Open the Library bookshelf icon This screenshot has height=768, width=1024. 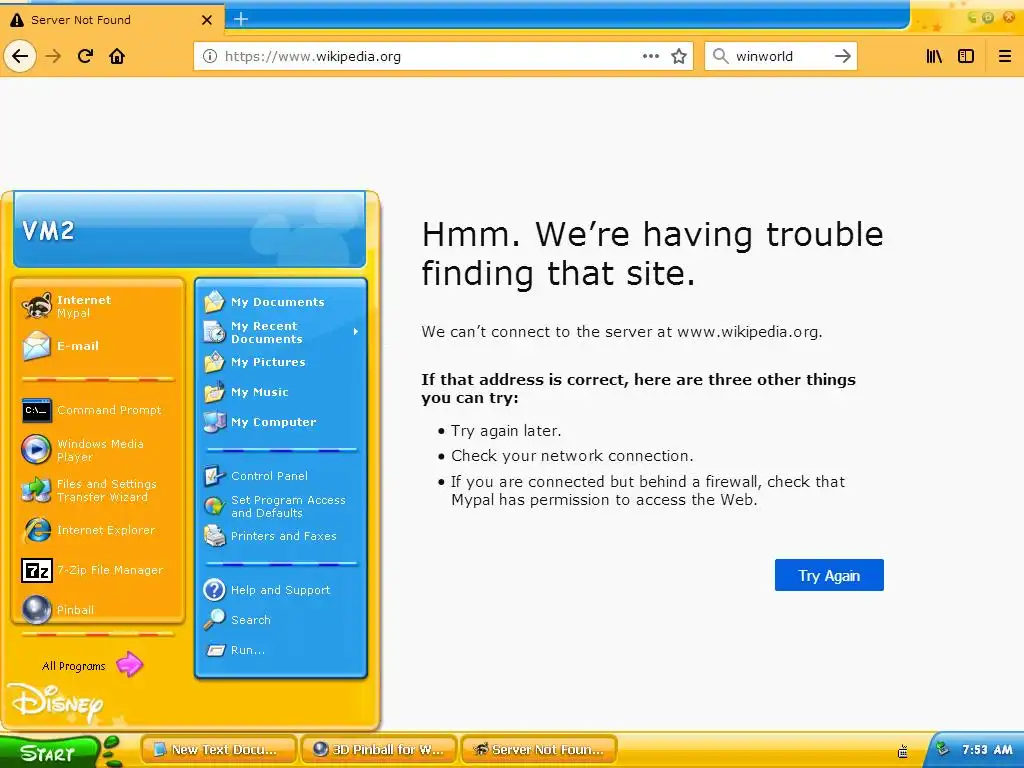click(935, 56)
